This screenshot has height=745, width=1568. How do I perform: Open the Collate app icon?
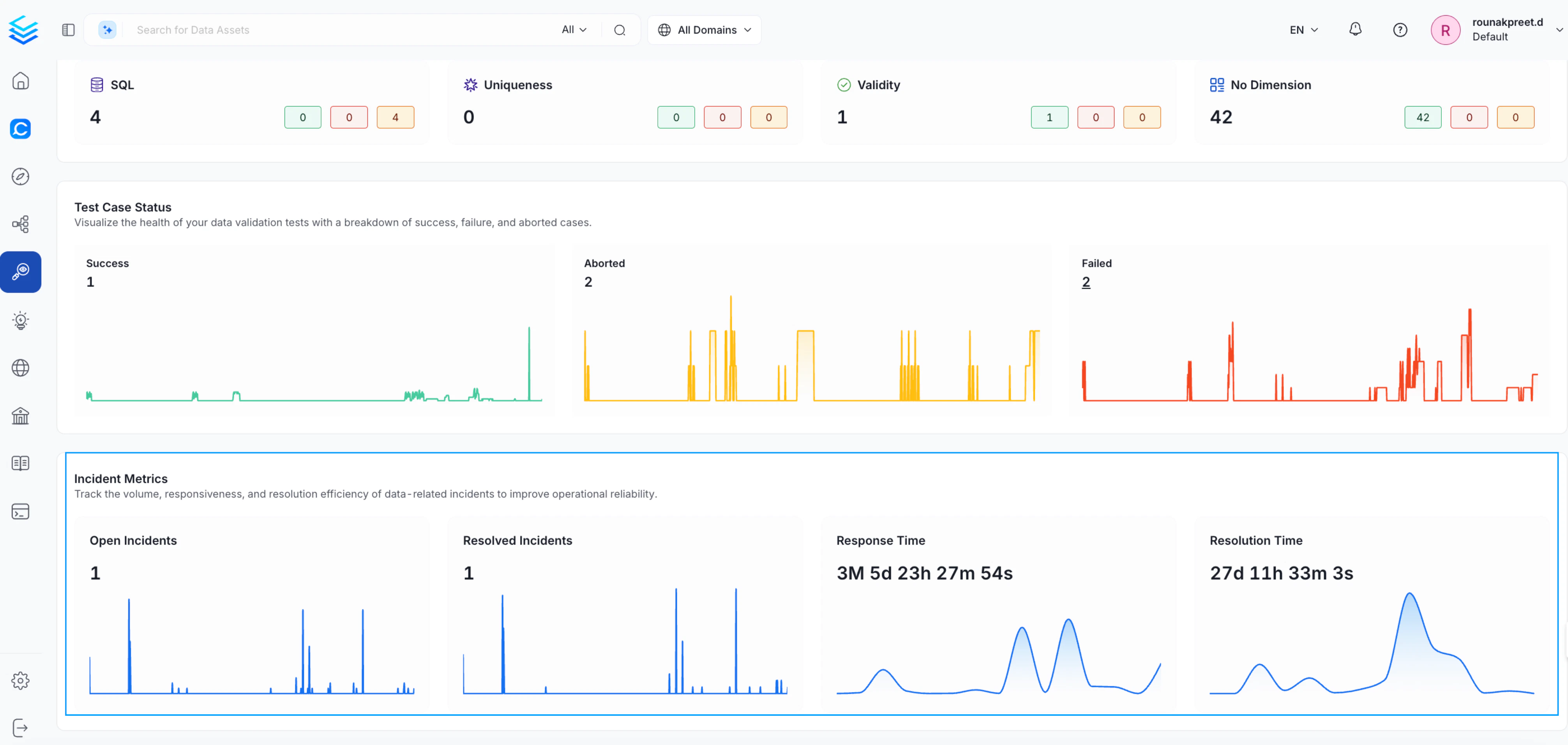[x=21, y=129]
